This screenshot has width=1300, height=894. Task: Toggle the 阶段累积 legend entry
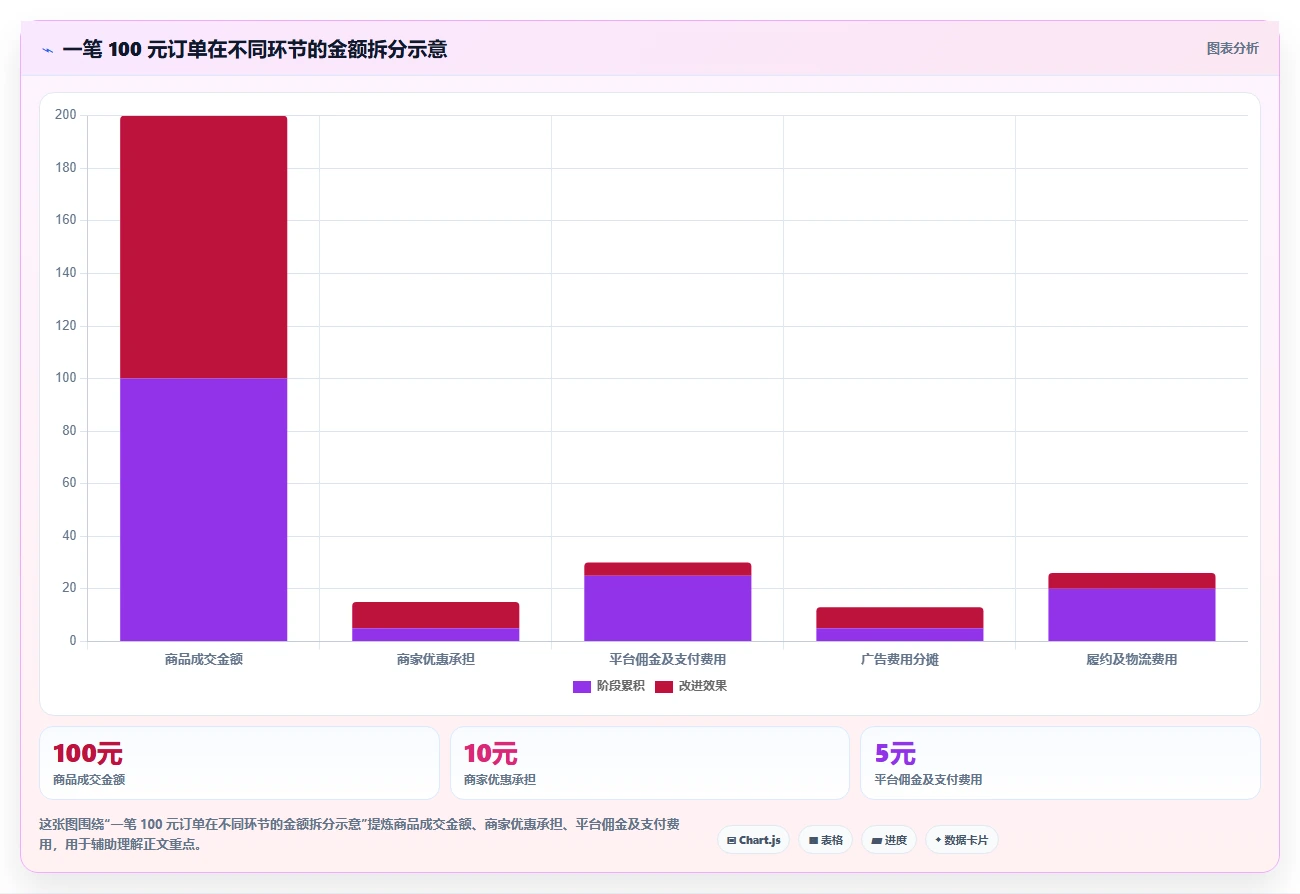(x=608, y=686)
